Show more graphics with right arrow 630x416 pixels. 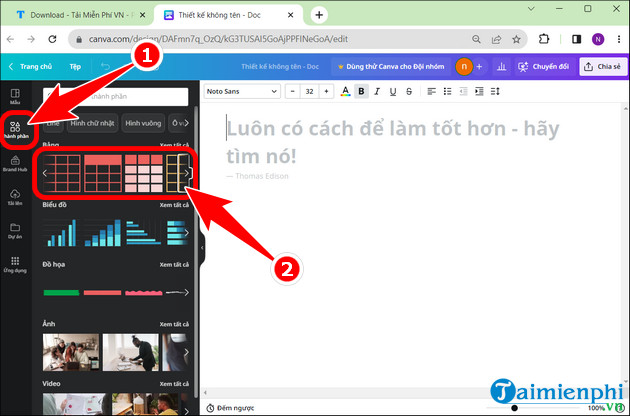(x=186, y=293)
